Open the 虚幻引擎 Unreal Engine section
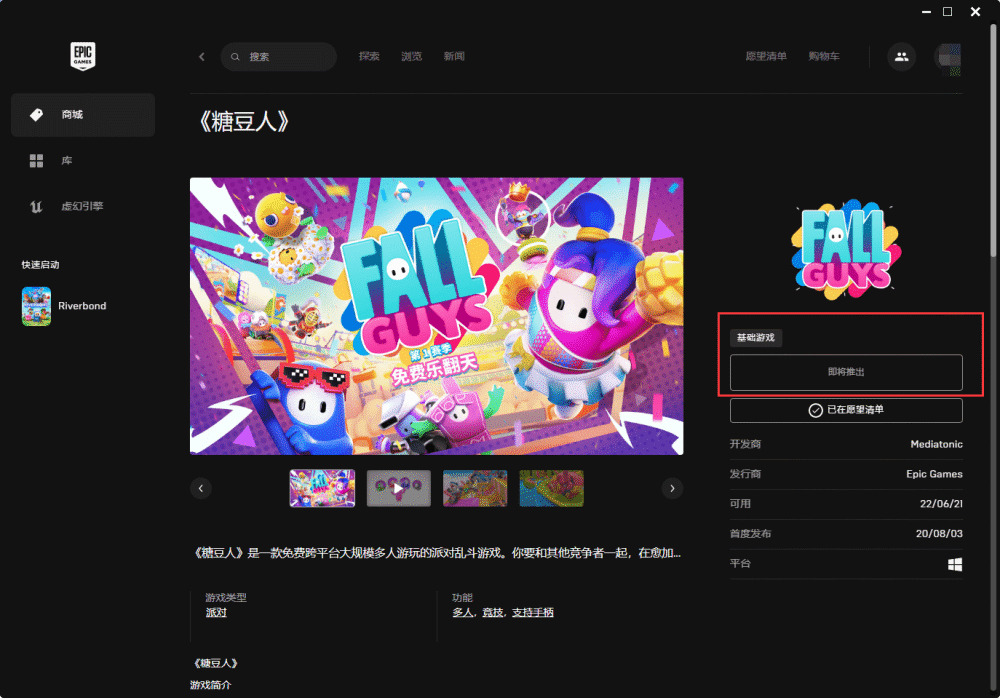The height and width of the screenshot is (698, 1000). (83, 206)
